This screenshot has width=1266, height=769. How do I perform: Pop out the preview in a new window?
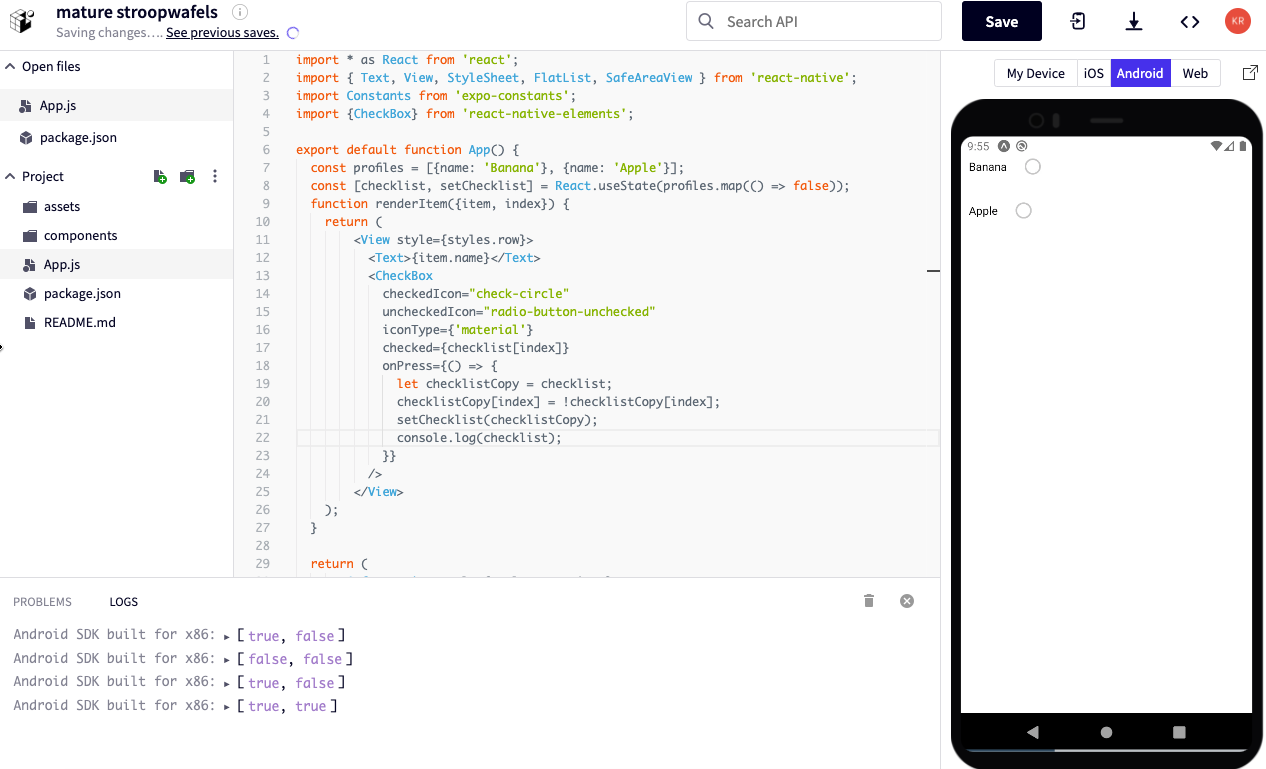coord(1250,73)
